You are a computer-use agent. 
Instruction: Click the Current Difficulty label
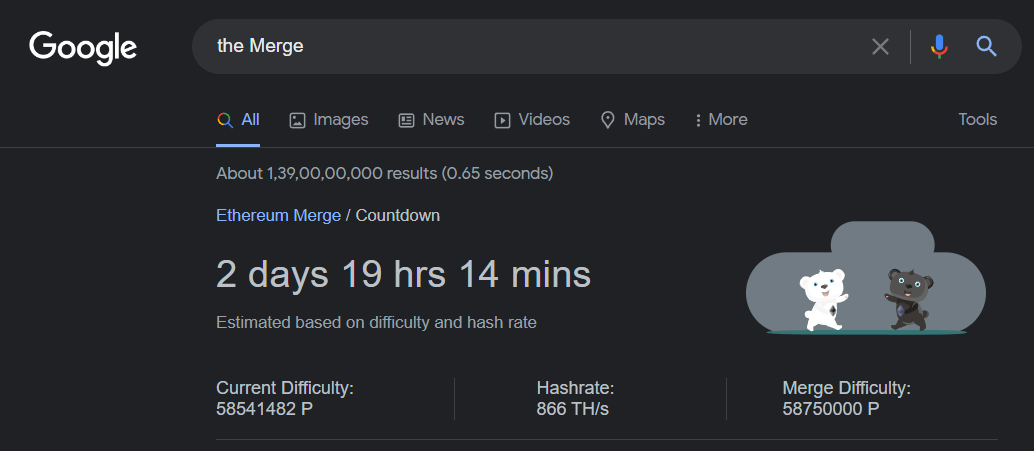point(285,388)
